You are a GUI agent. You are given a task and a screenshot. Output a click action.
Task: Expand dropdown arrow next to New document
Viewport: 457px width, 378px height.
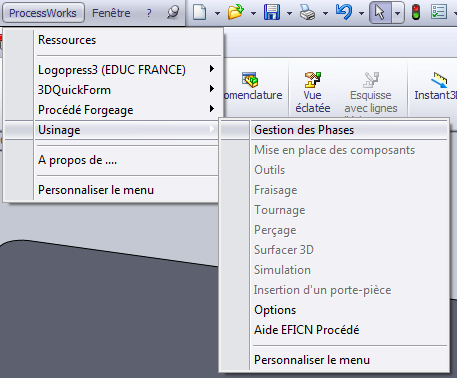point(217,13)
